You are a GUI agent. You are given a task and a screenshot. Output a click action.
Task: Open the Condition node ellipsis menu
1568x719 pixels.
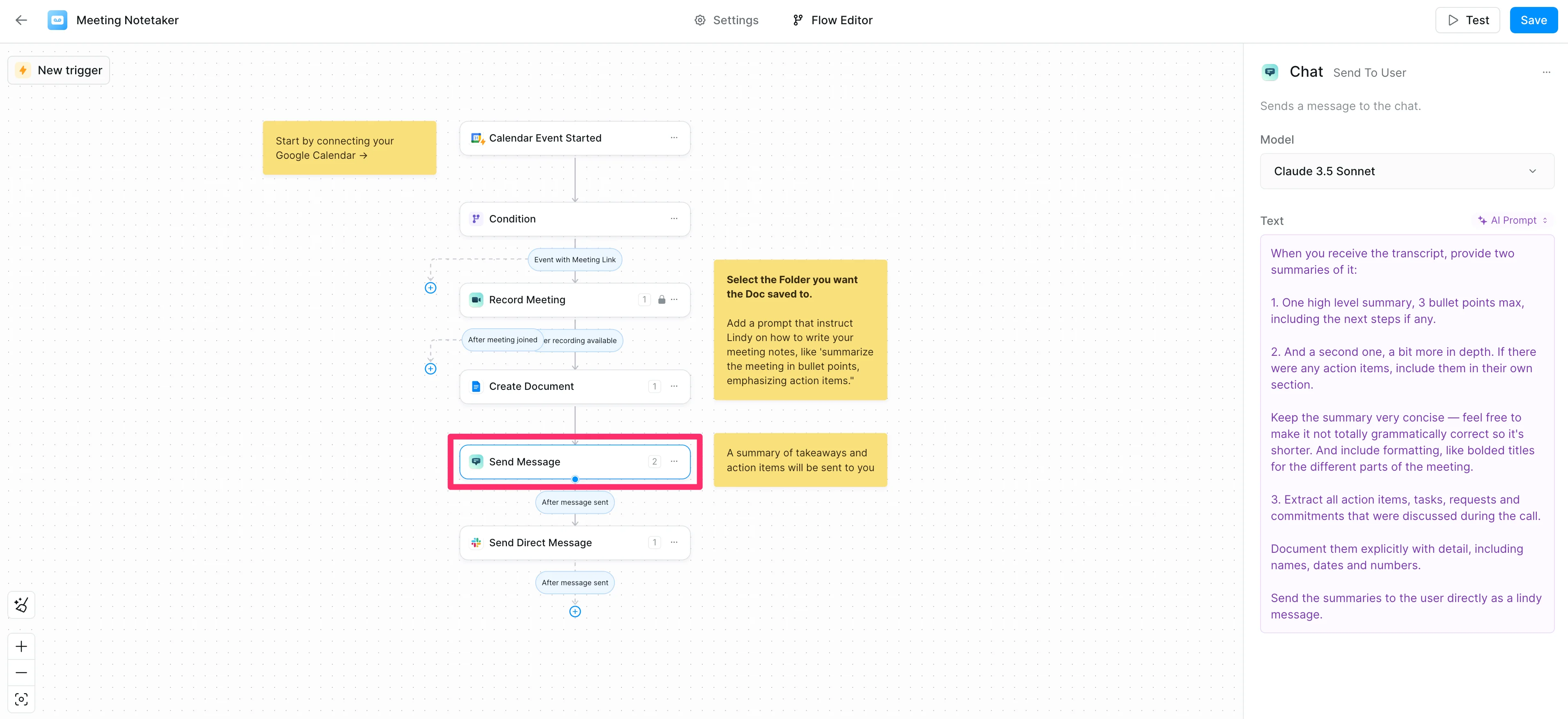click(x=674, y=219)
